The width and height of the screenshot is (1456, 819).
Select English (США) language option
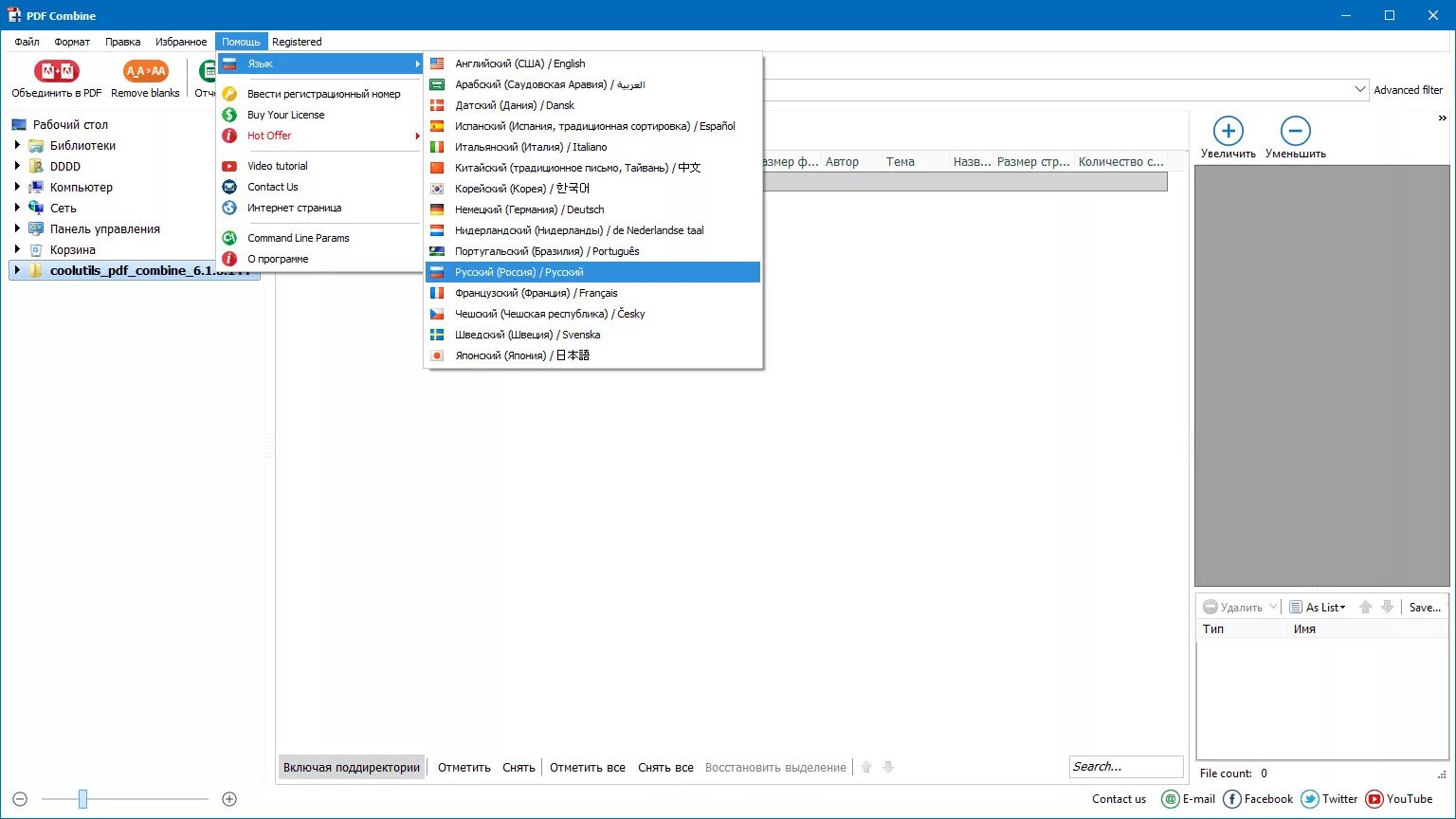[x=592, y=64]
